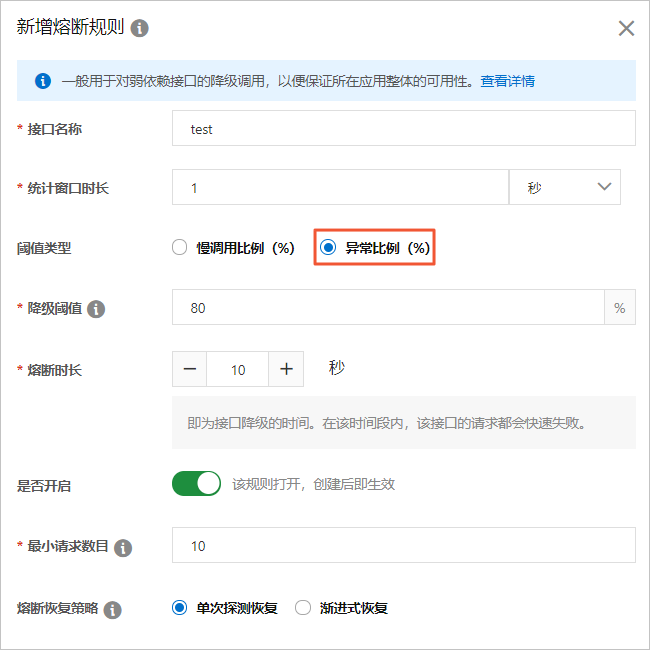Decrease 熔断时长 with the minus button

(189, 369)
